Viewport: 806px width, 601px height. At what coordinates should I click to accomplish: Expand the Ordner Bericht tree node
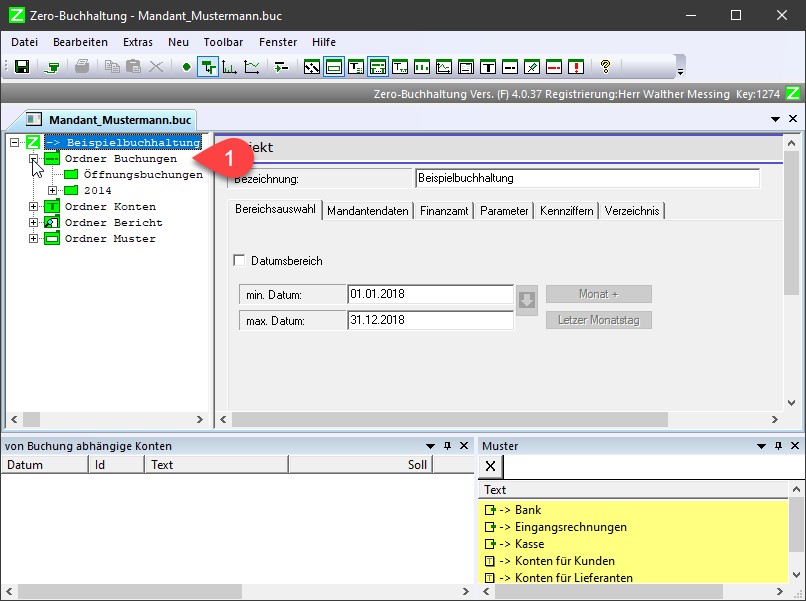[33, 223]
